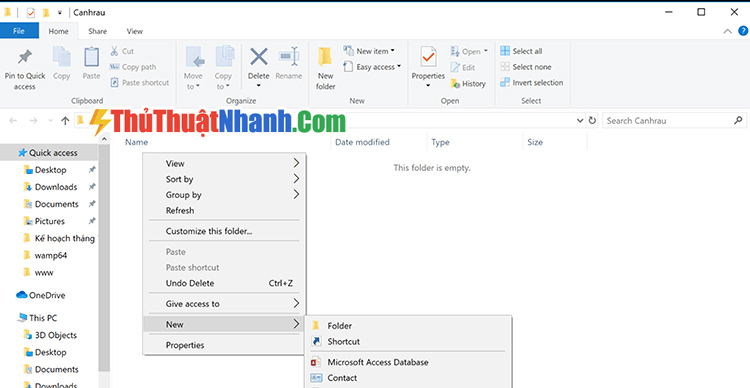The image size is (750, 388).
Task: Click Select none in ribbon
Action: point(526,67)
